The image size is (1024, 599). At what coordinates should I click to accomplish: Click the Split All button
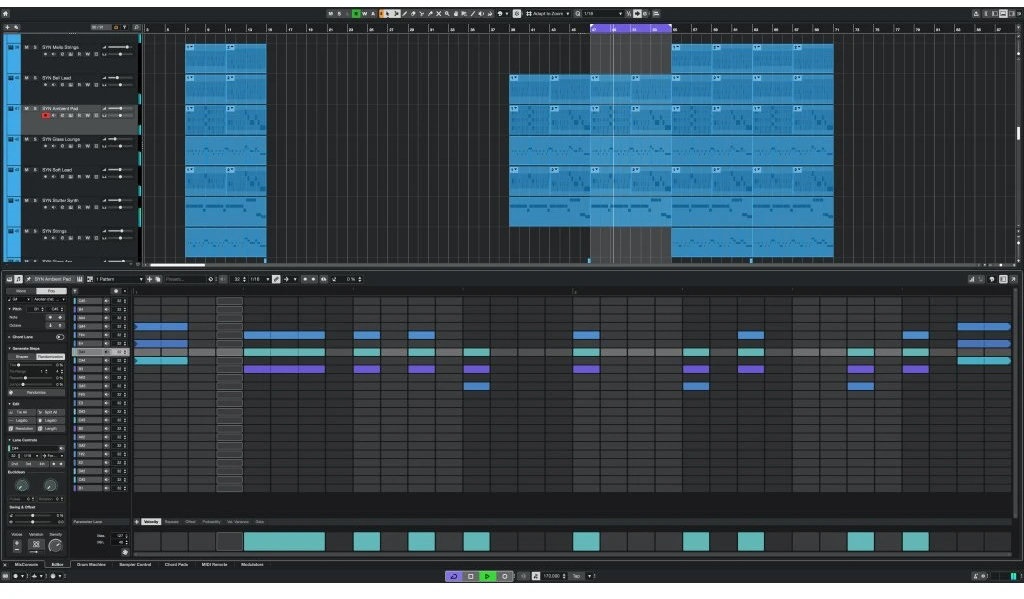(x=51, y=412)
